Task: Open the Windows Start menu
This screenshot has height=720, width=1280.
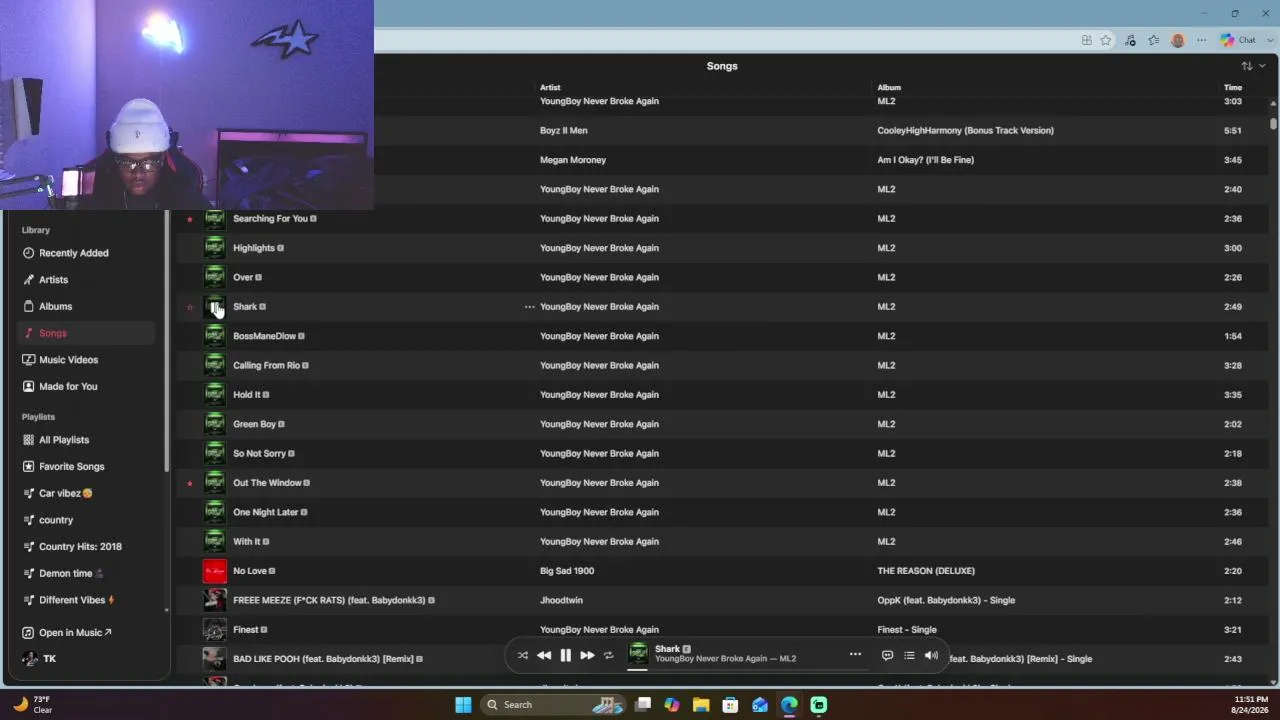Action: tap(463, 705)
